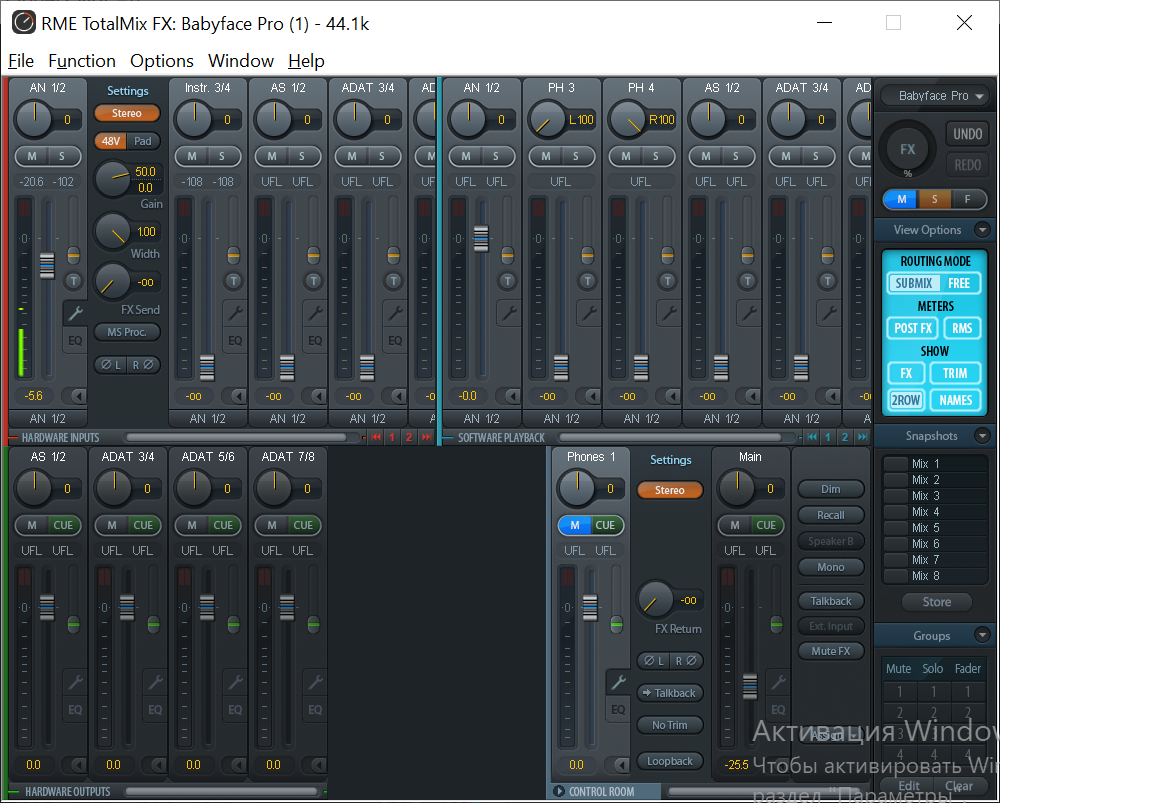1152x803 pixels.
Task: Open the Babyface Pro device dropdown
Action: point(935,96)
